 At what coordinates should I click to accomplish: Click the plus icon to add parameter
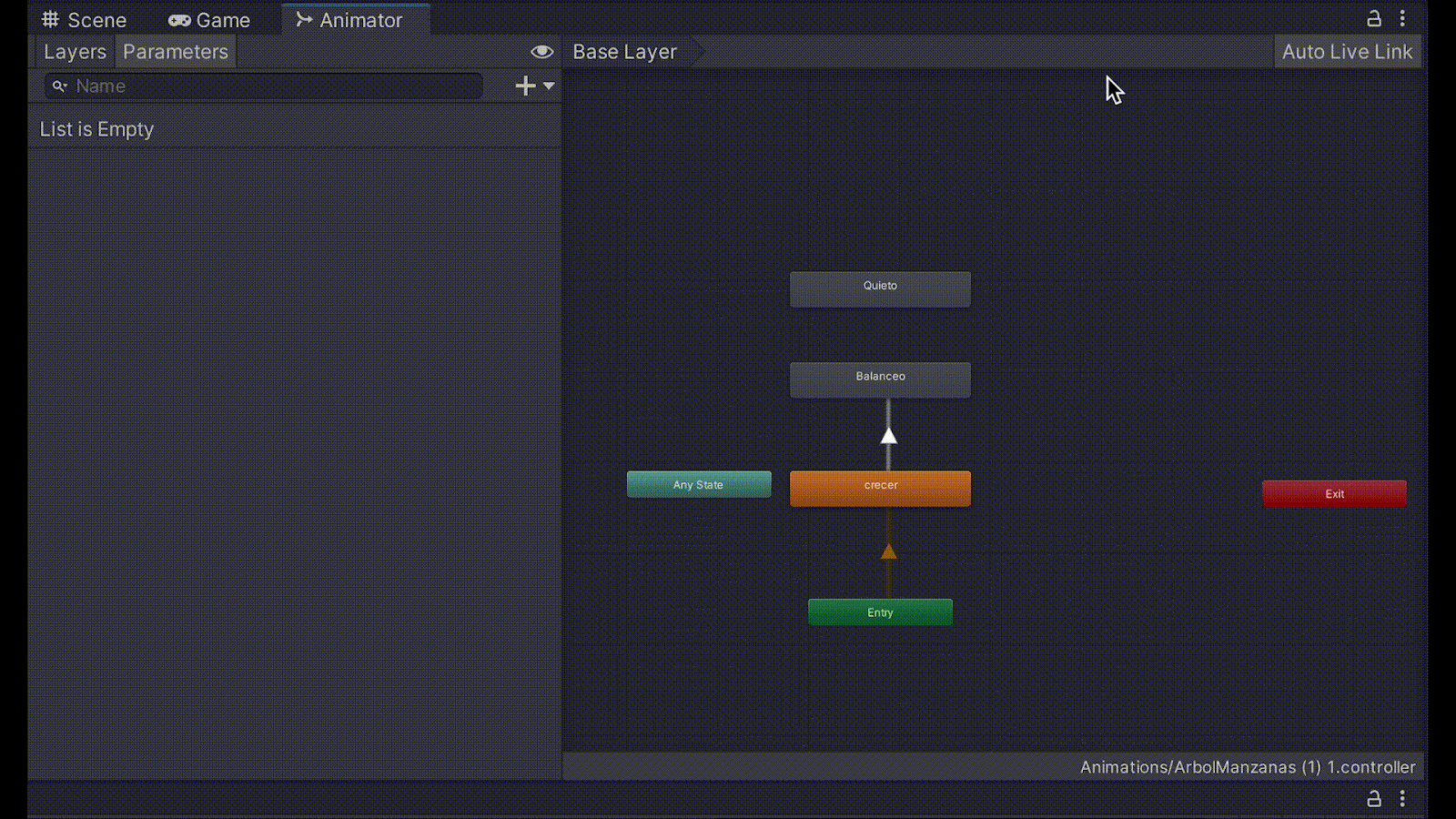tap(525, 86)
